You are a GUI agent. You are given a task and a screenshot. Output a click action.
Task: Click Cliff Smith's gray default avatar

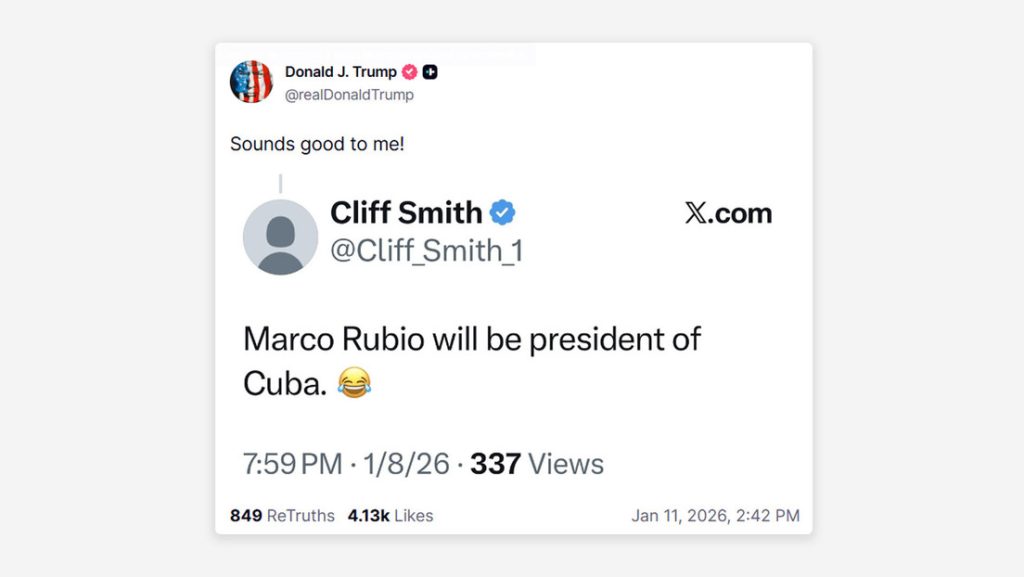280,237
